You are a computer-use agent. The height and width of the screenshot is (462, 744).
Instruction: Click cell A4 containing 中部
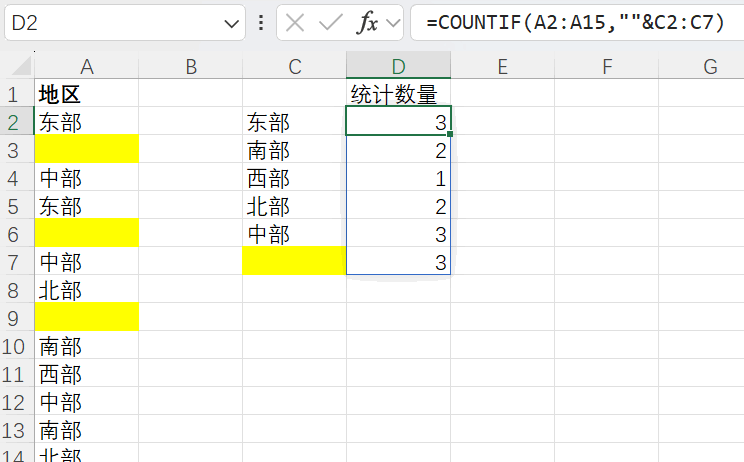pos(86,179)
